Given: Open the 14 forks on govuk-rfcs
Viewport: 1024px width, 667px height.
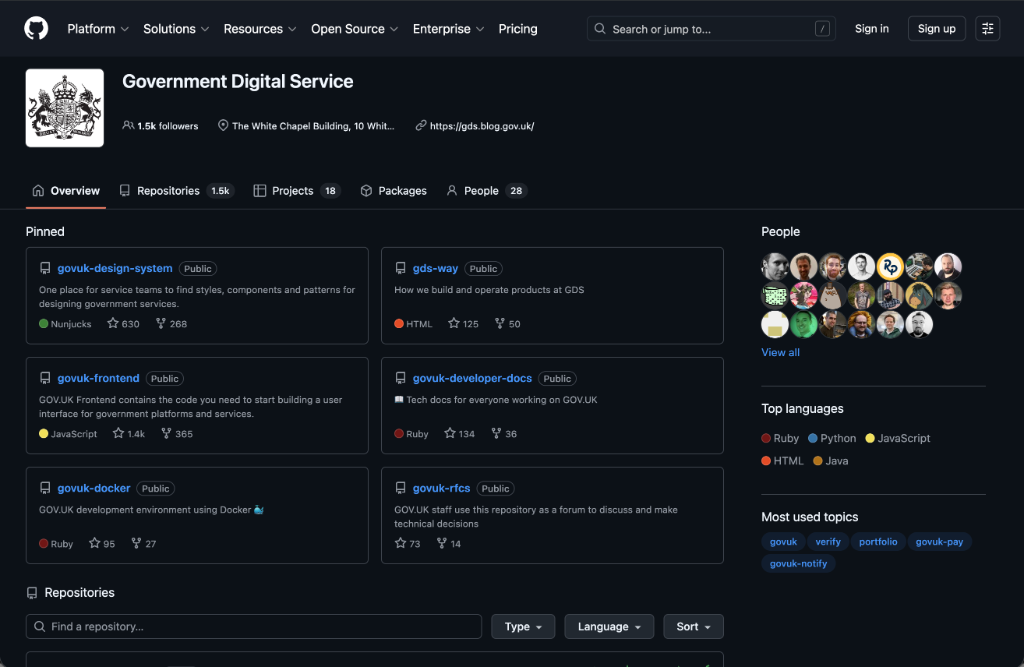Looking at the screenshot, I should (x=449, y=544).
